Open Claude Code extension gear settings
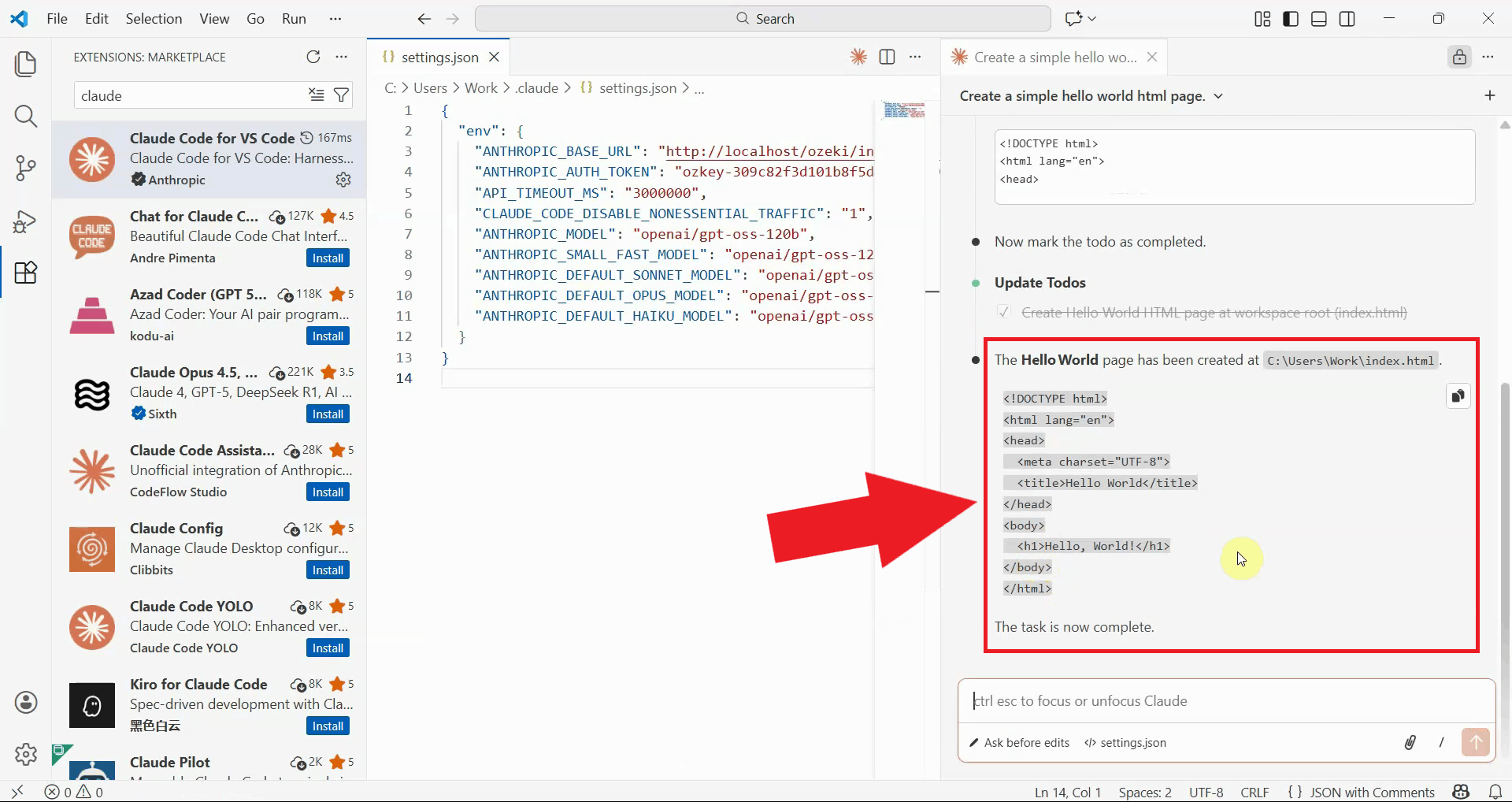Viewport: 1512px width, 802px height. tap(343, 180)
